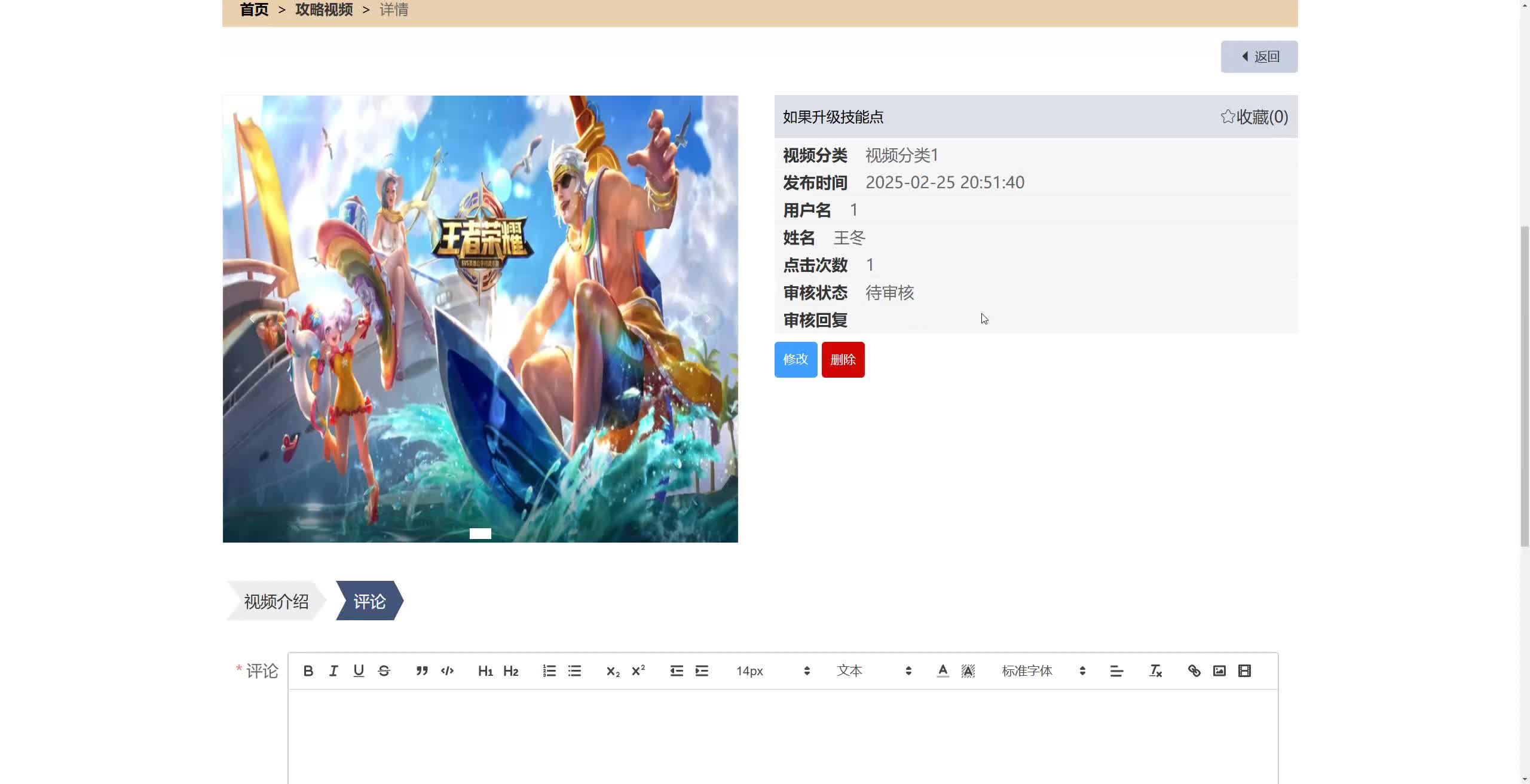Insert a code block
Viewport: 1530px width, 784px height.
446,670
